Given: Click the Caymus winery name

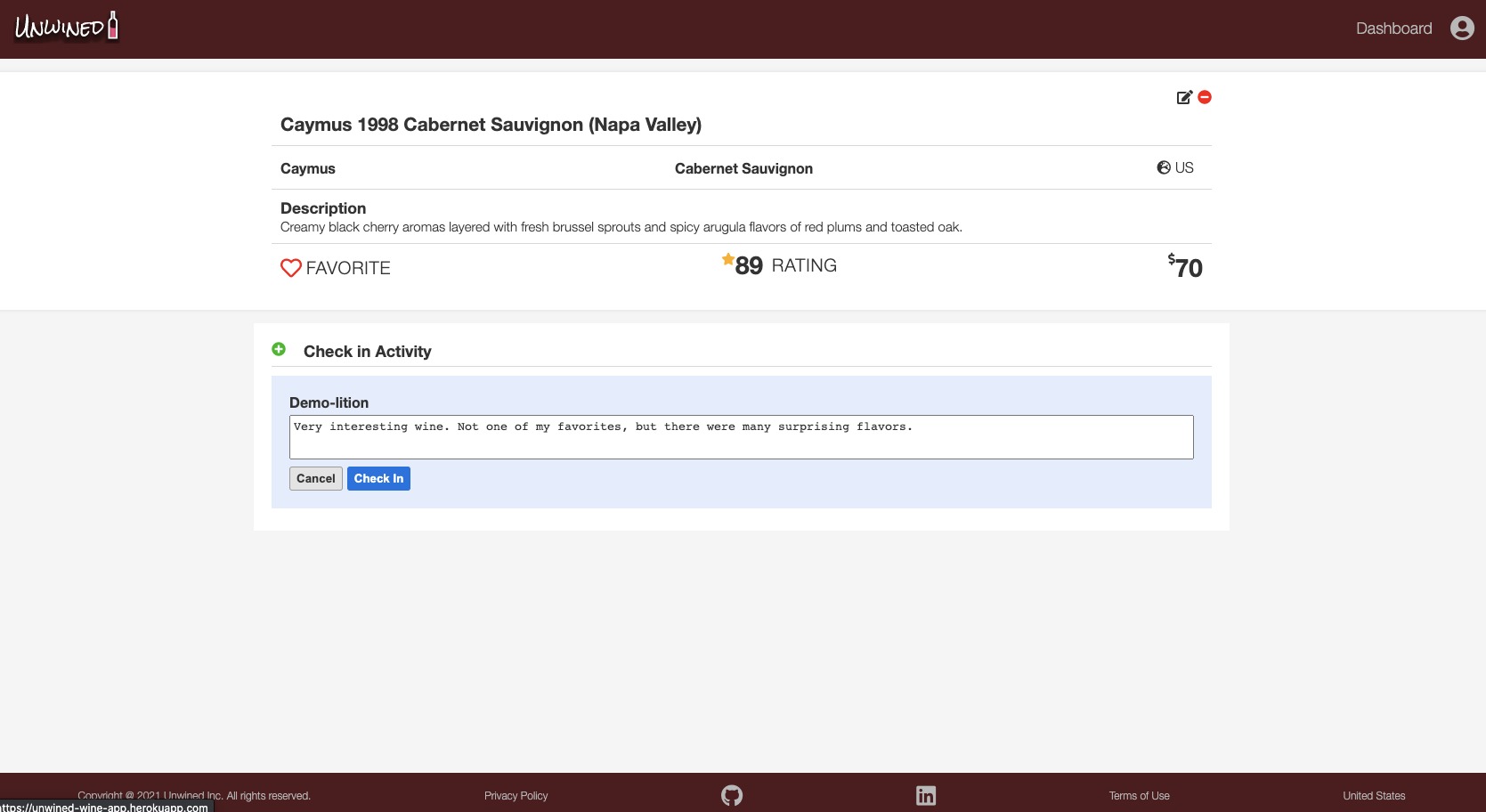Looking at the screenshot, I should click(308, 168).
